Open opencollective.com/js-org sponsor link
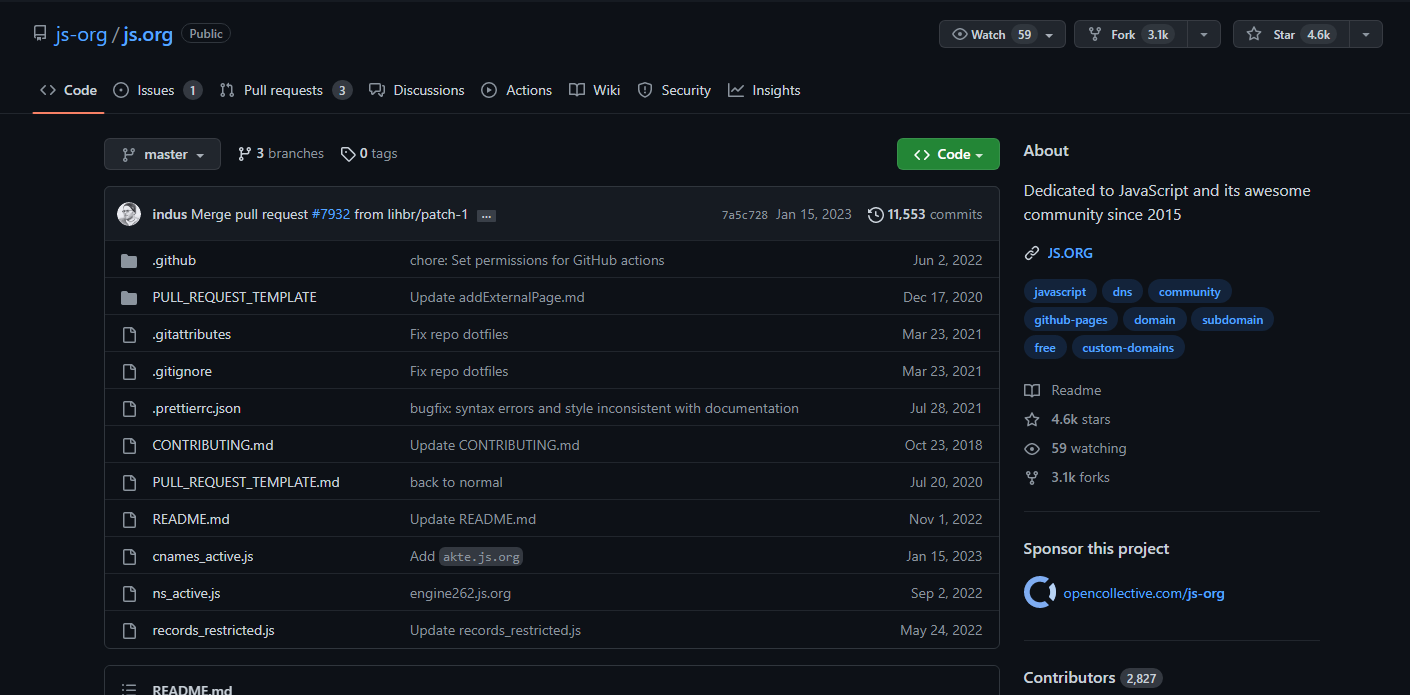Screen dimensions: 1410x695 click(1144, 593)
